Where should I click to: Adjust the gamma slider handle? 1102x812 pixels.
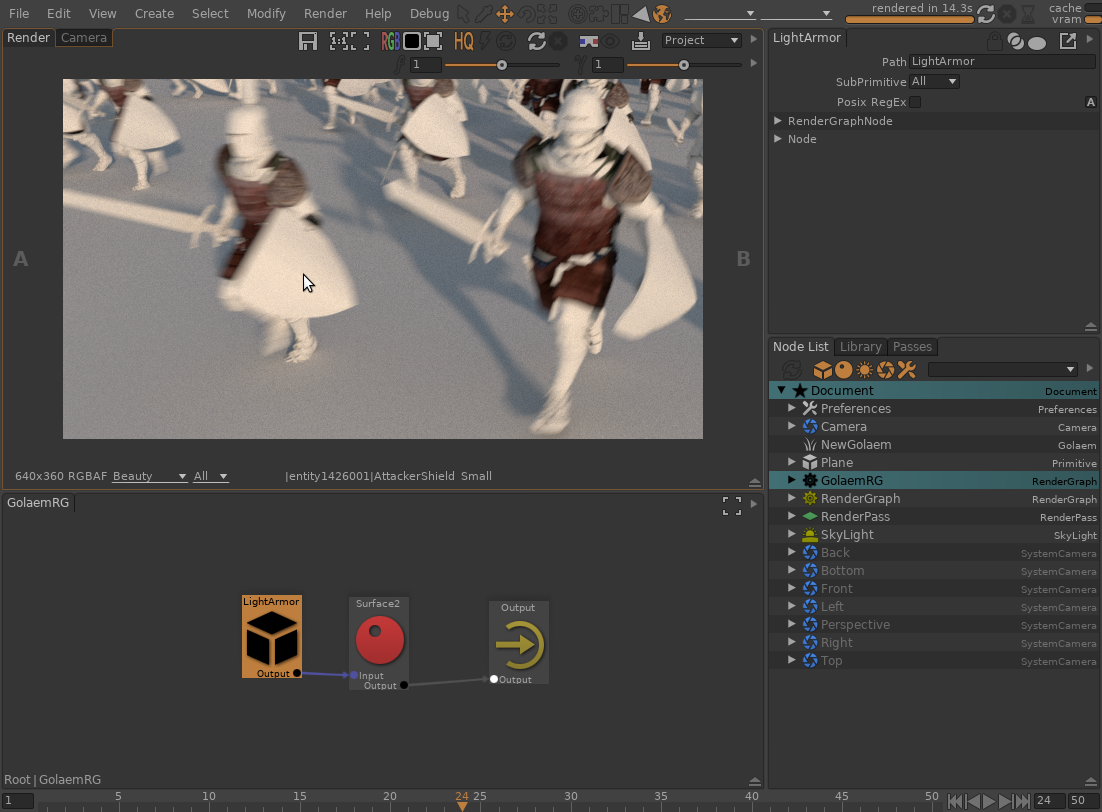pos(684,65)
